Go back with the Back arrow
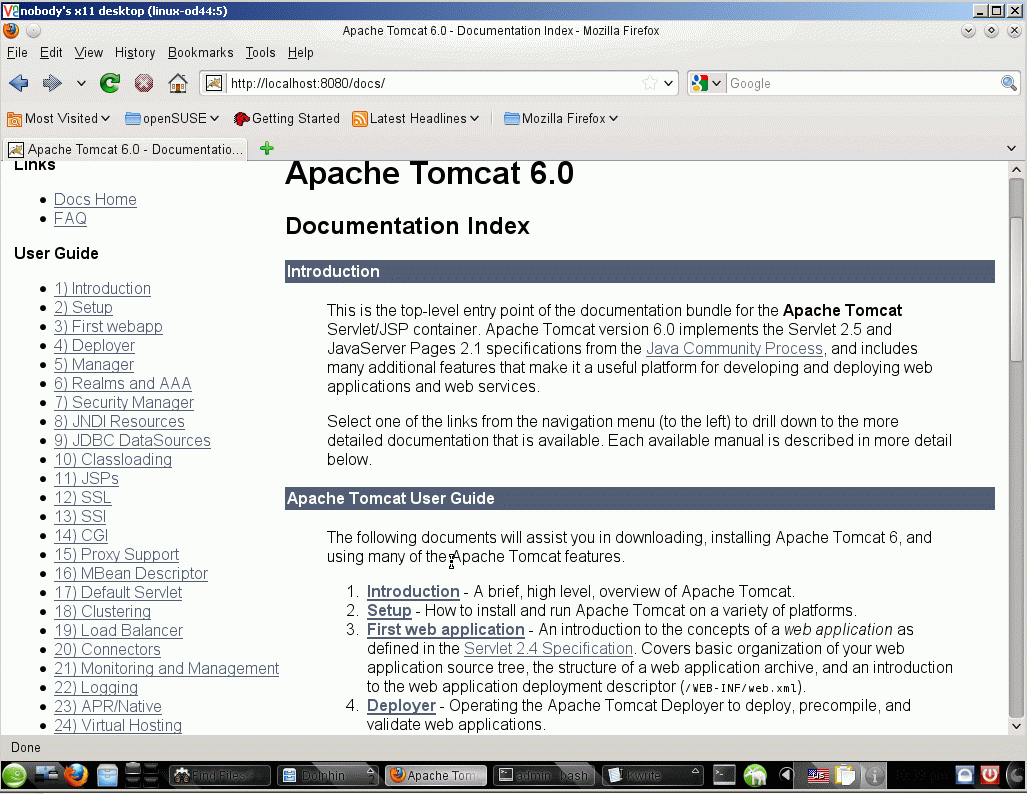Image resolution: width=1027 pixels, height=794 pixels. tap(19, 83)
